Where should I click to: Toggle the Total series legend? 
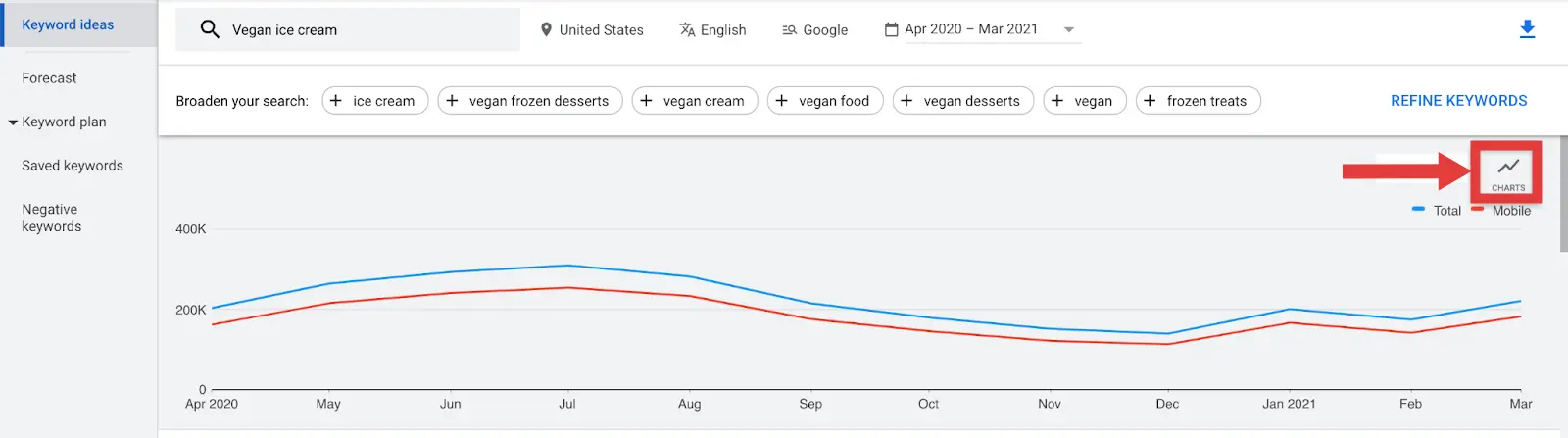pos(1438,210)
